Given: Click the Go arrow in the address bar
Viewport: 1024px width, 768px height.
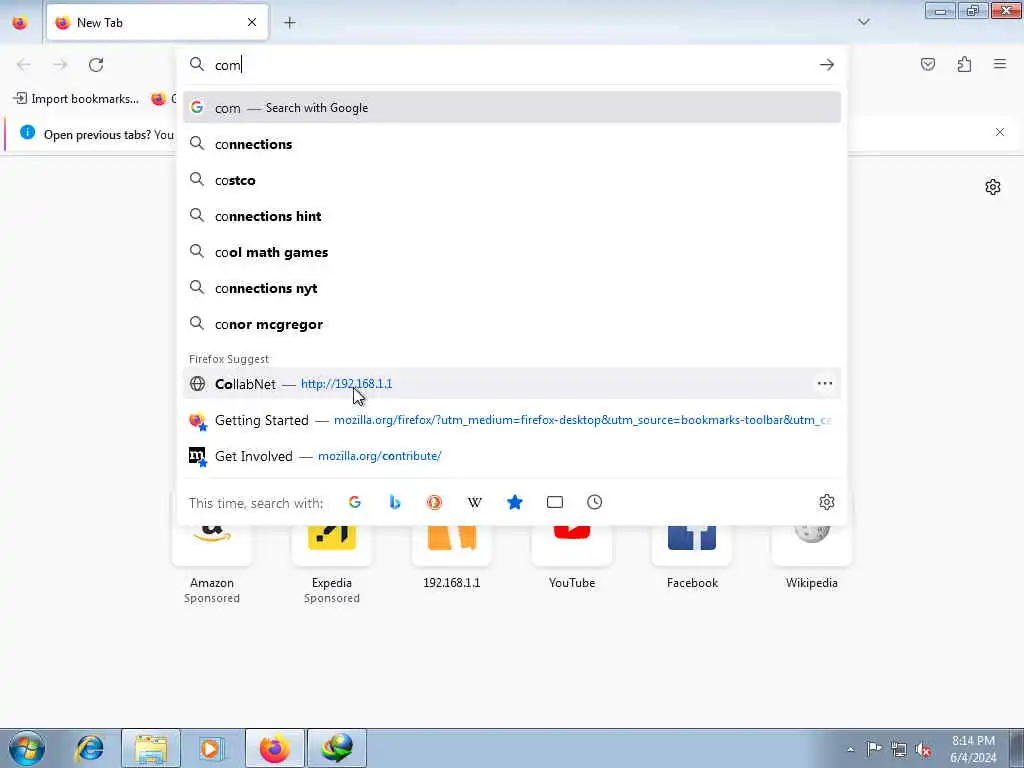Looking at the screenshot, I should [x=827, y=65].
